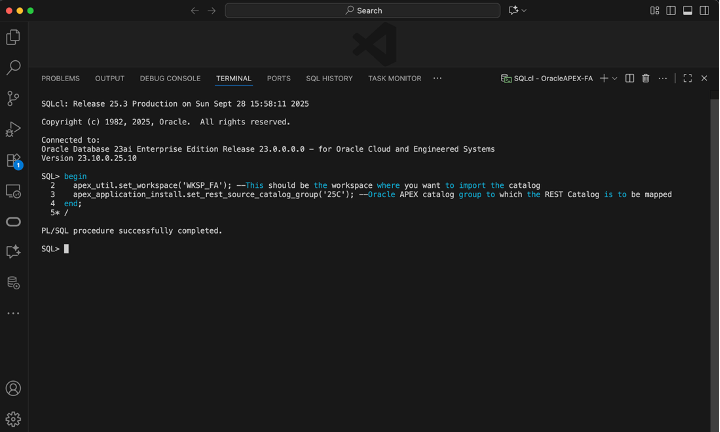Switch to the PORTS tab
Viewport: 720px width, 432px height.
coord(279,79)
